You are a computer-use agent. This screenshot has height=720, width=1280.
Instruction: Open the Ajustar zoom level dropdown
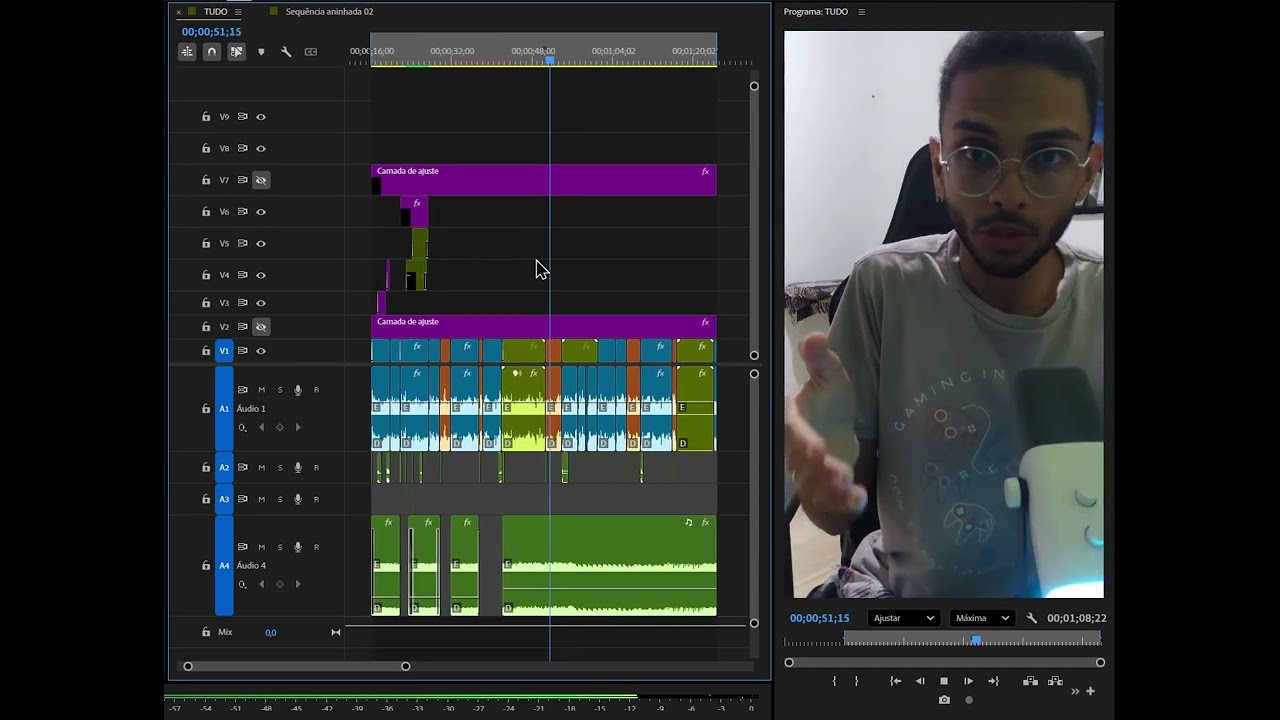pyautogui.click(x=904, y=618)
